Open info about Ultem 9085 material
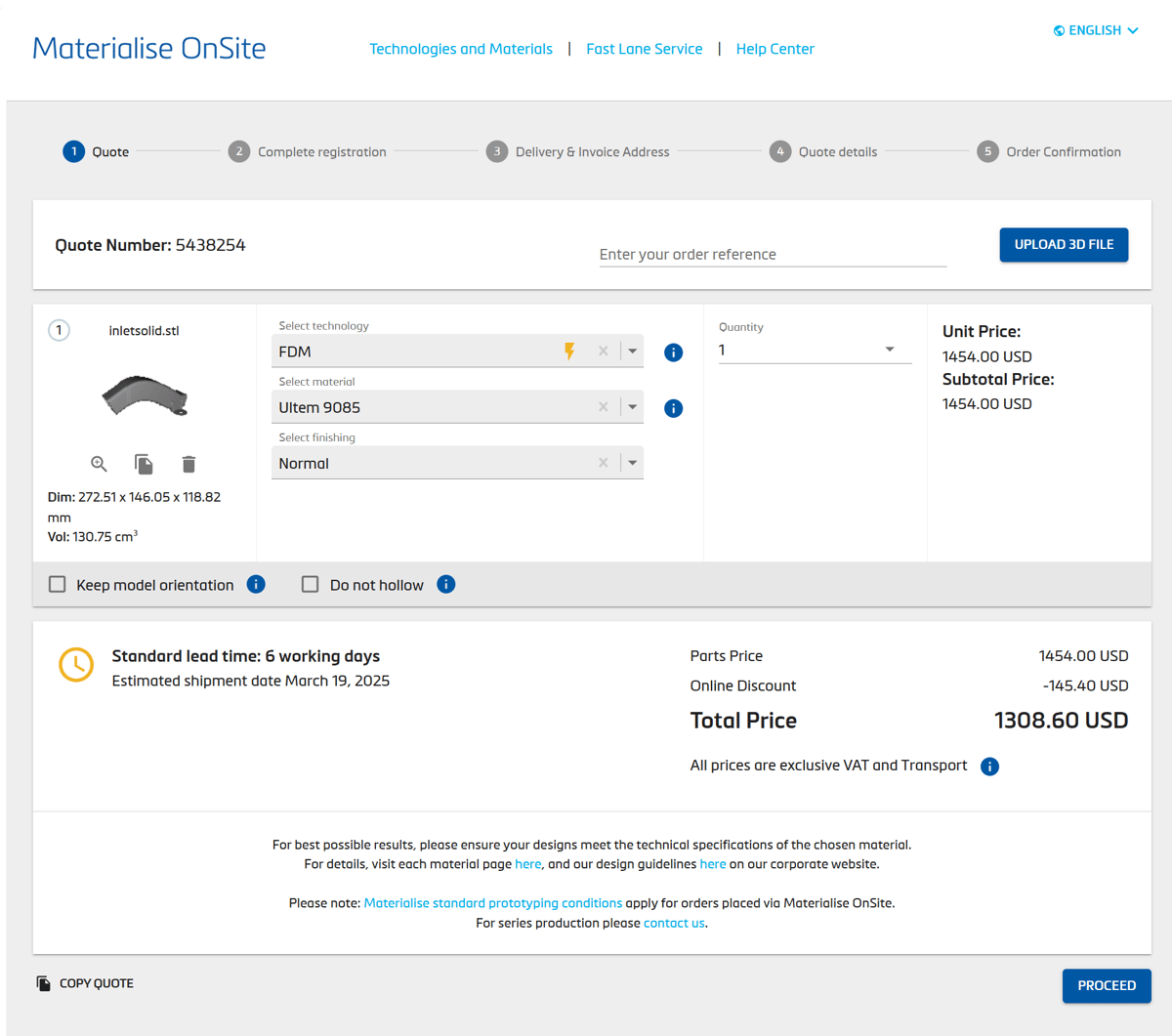This screenshot has height=1036, width=1172. pos(673,408)
